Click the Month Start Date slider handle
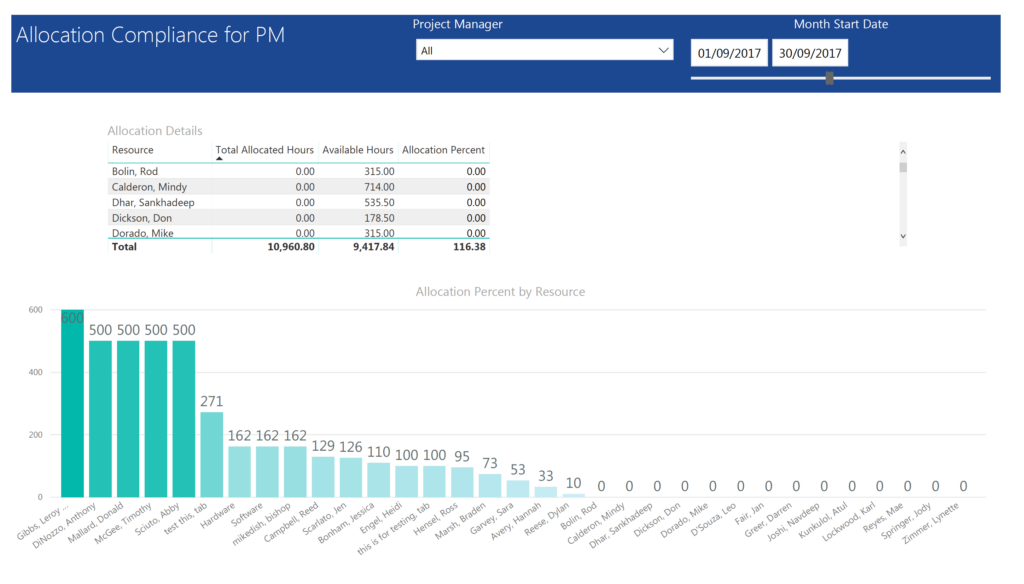1024x584 pixels. click(x=829, y=78)
